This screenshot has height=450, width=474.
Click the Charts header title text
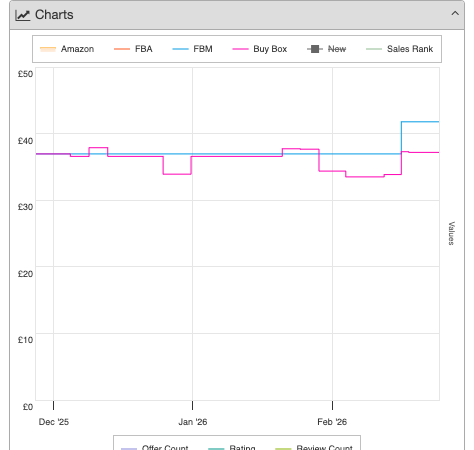[54, 15]
